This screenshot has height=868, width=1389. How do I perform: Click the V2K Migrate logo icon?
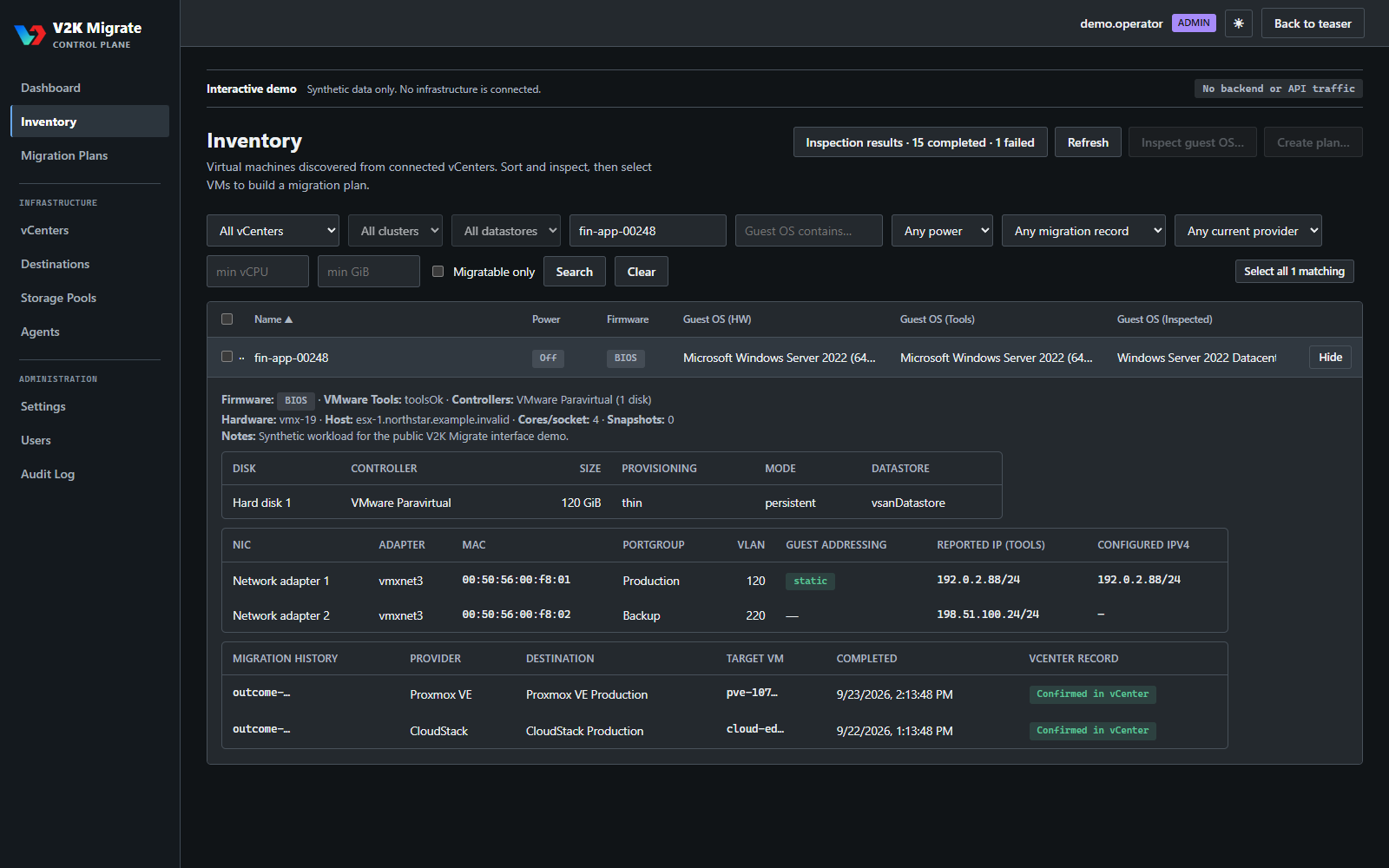click(x=30, y=35)
